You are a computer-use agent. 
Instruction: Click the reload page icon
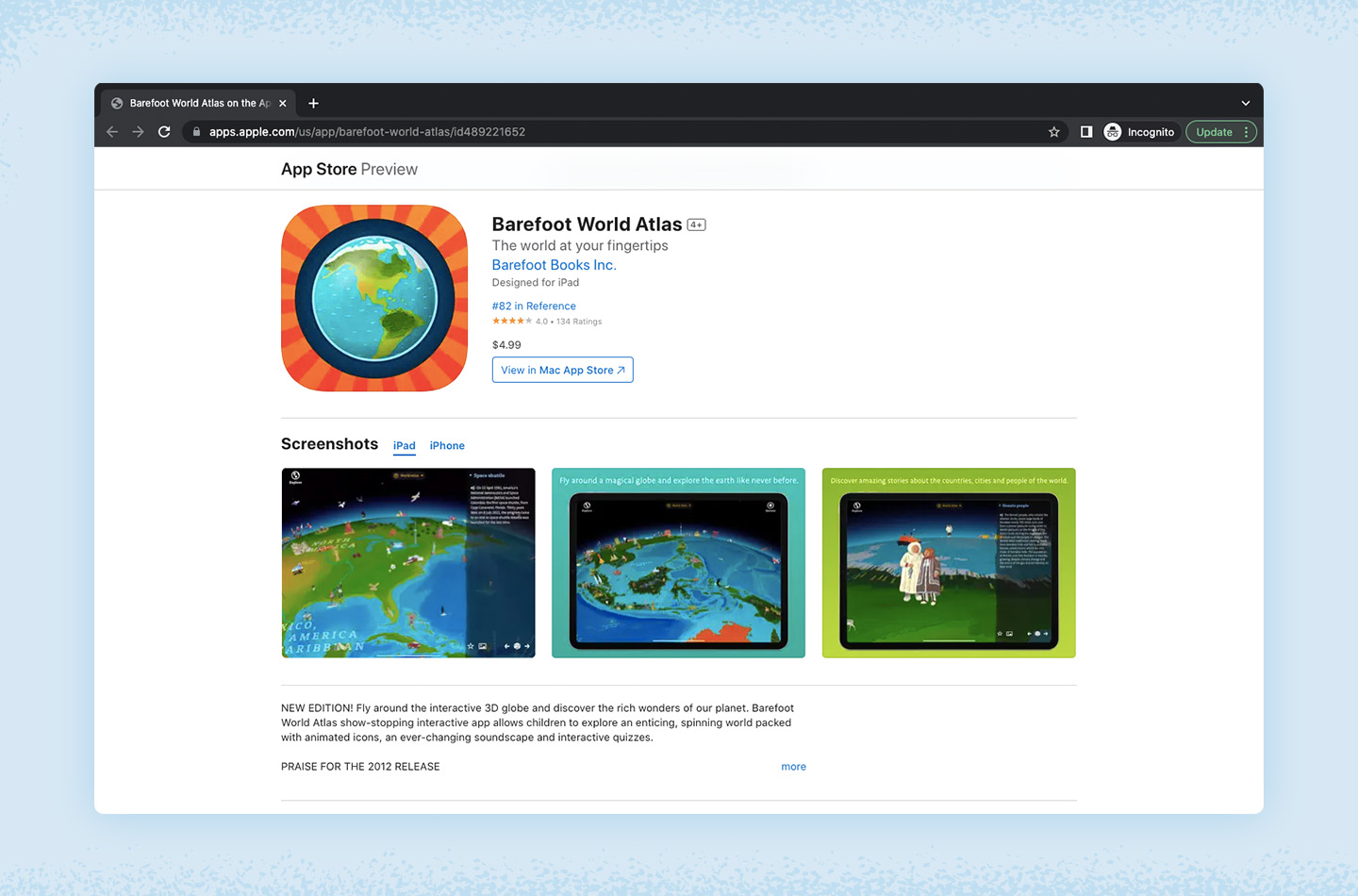click(163, 132)
